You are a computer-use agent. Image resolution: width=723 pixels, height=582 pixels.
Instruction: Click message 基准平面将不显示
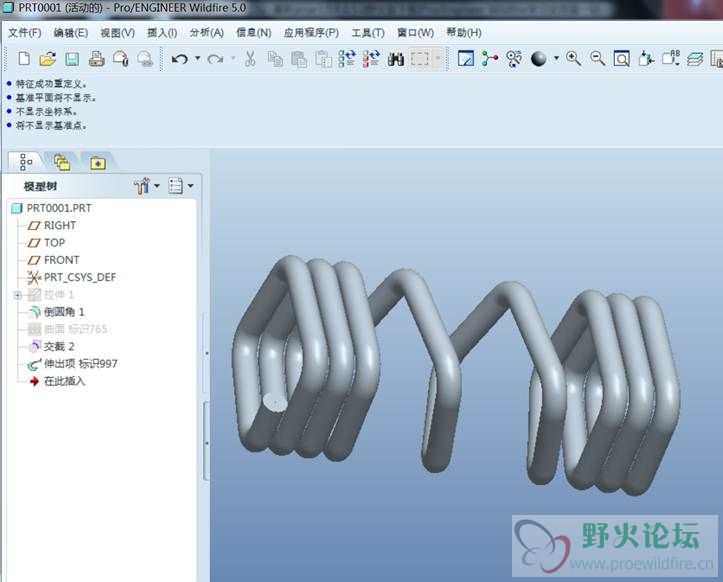56,98
